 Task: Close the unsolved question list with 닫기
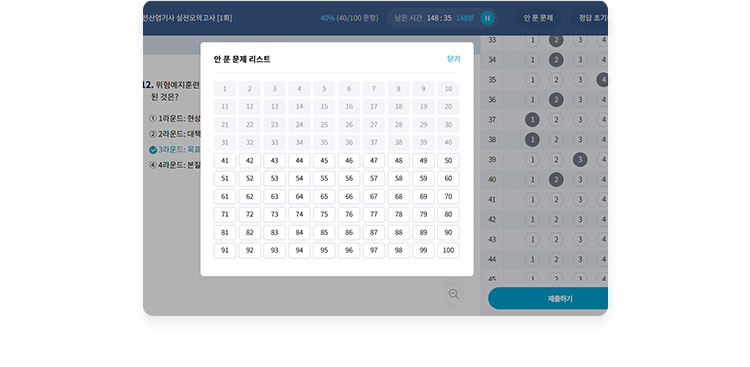pos(453,59)
